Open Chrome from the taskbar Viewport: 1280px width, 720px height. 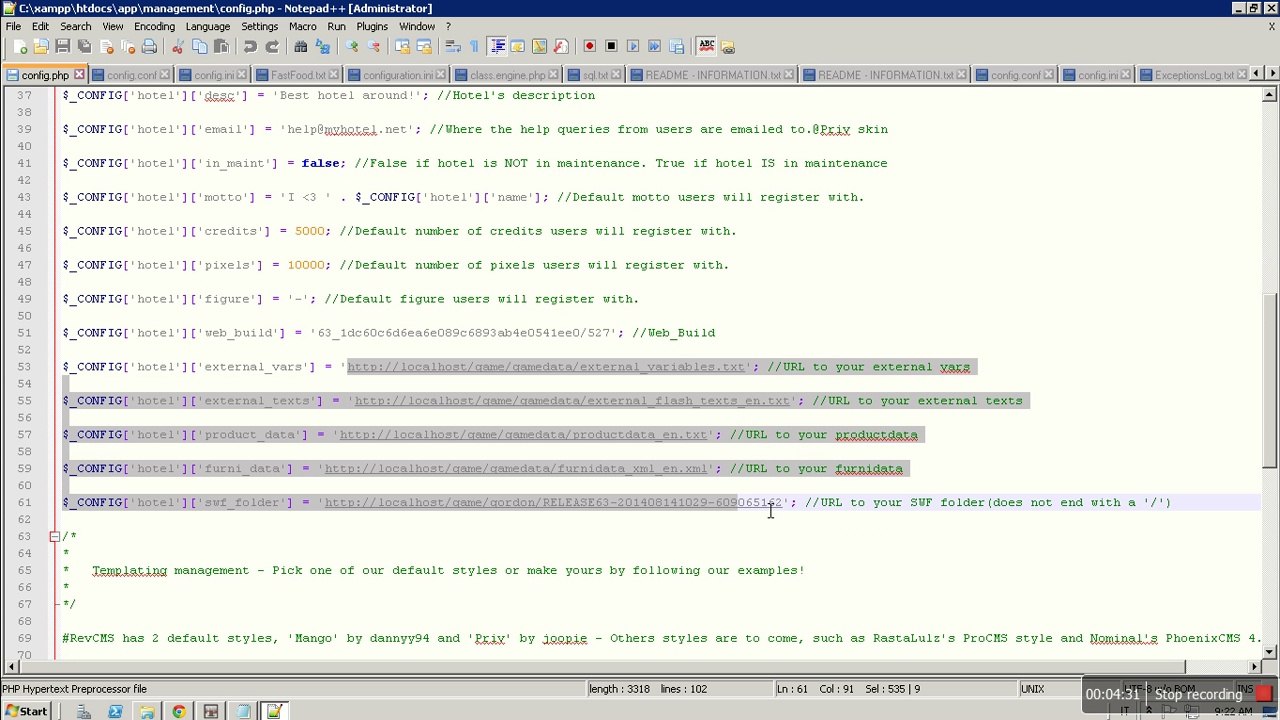179,711
